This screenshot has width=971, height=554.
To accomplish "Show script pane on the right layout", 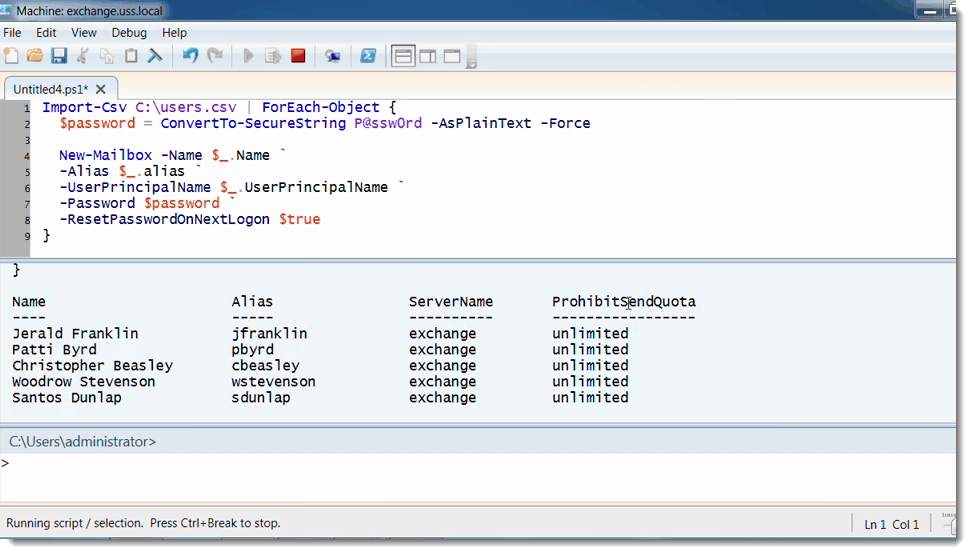I will tap(428, 56).
